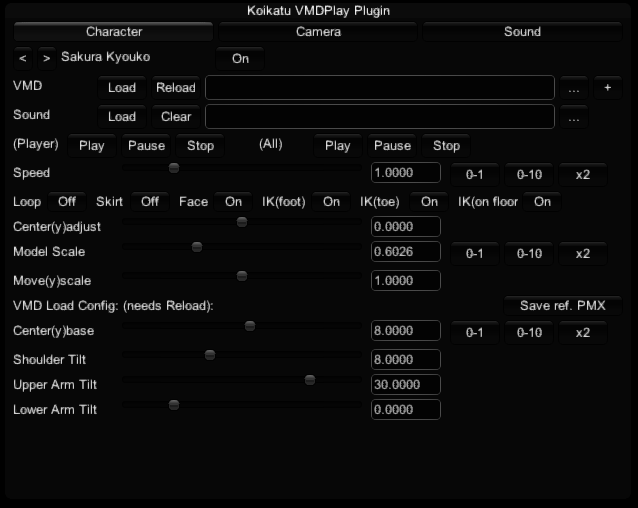Screen dimensions: 638x508
Task: Click the + button in VMD row
Action: [607, 87]
